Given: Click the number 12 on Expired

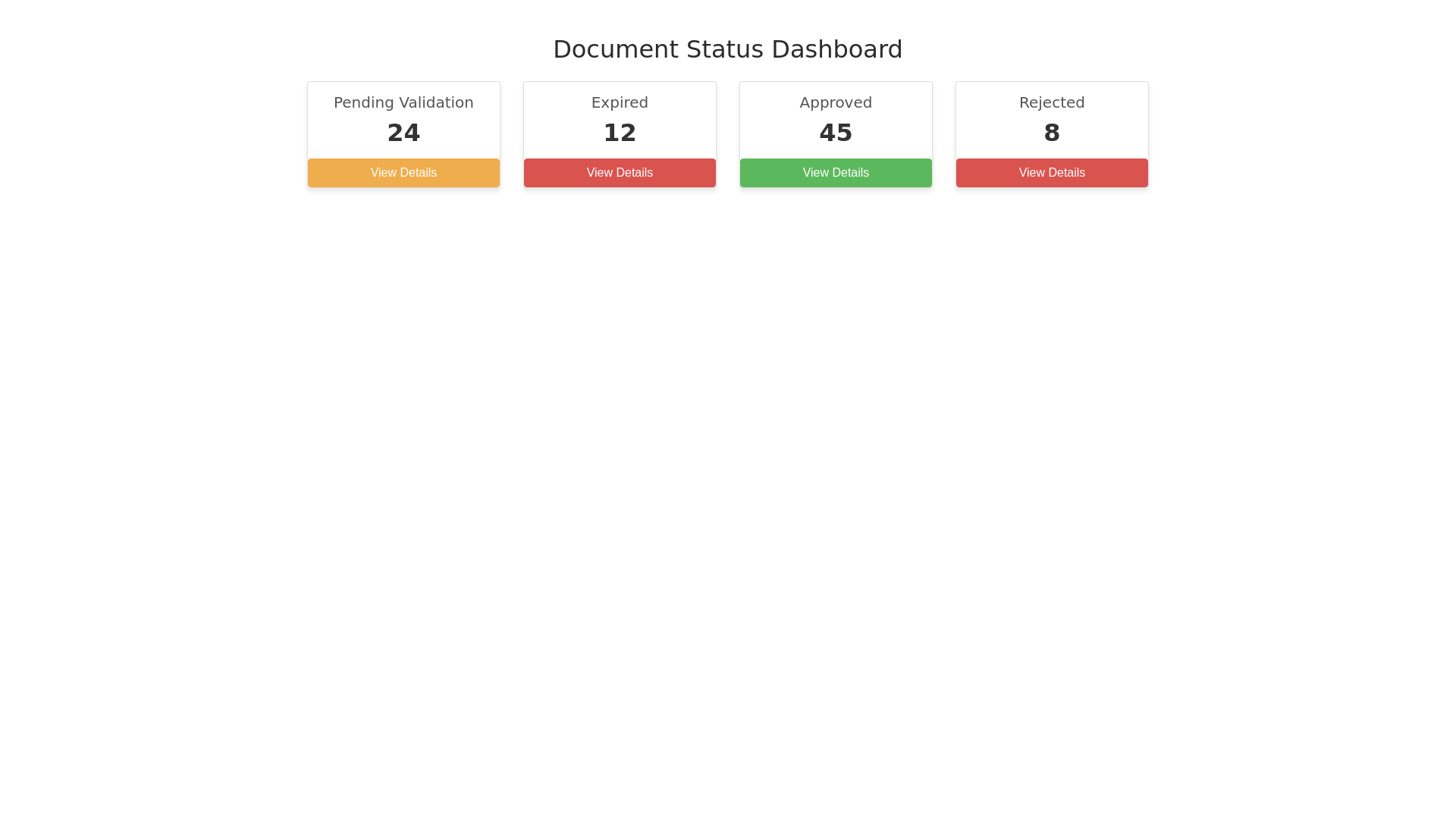Looking at the screenshot, I should click(x=620, y=132).
